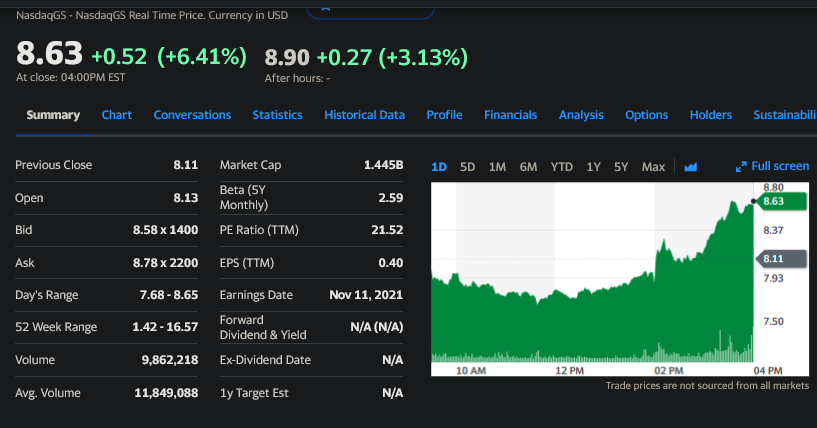The width and height of the screenshot is (817, 428).
Task: Select the 5D chart range
Action: point(467,166)
